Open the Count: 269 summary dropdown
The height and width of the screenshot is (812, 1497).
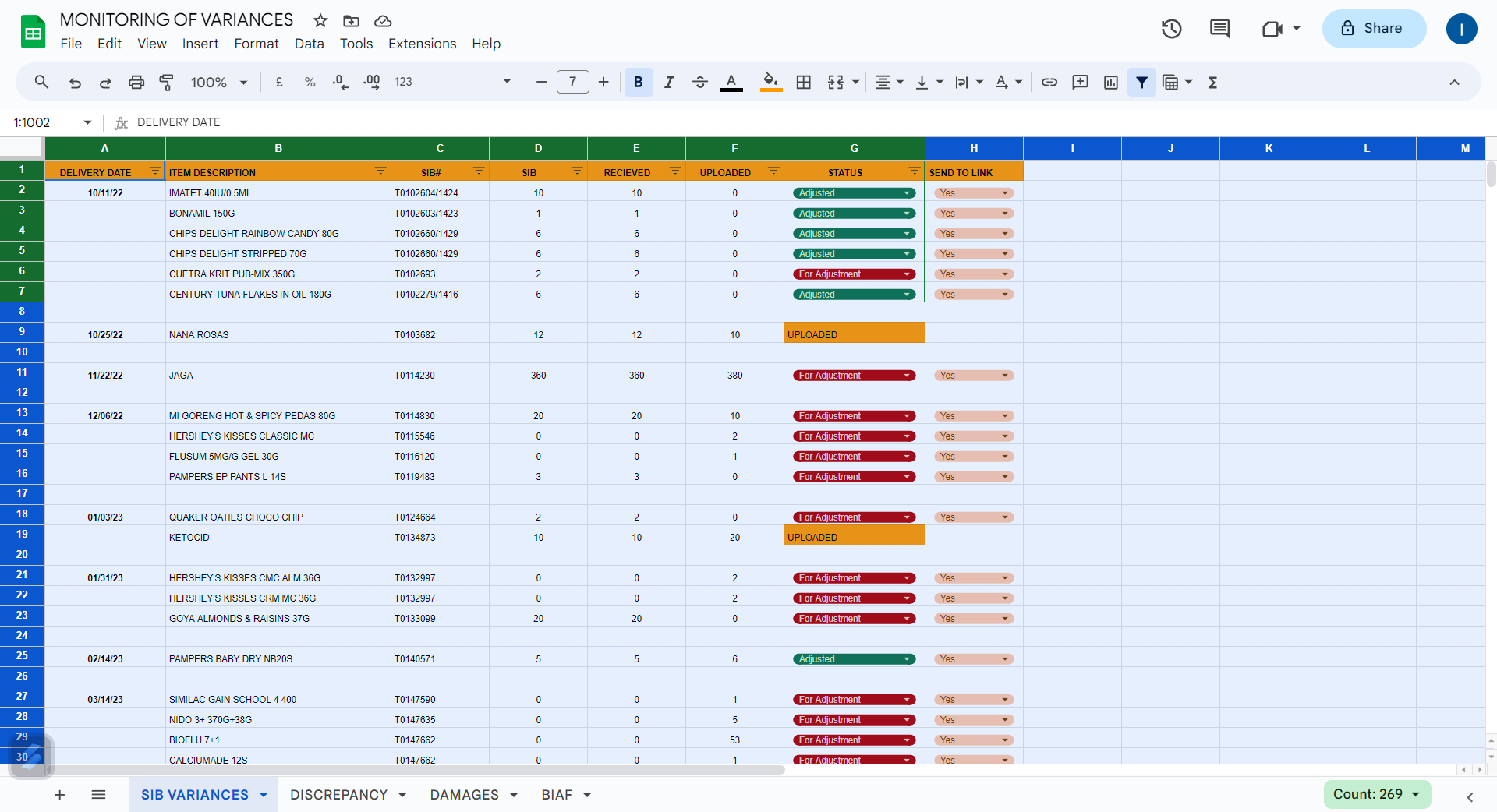[1377, 794]
